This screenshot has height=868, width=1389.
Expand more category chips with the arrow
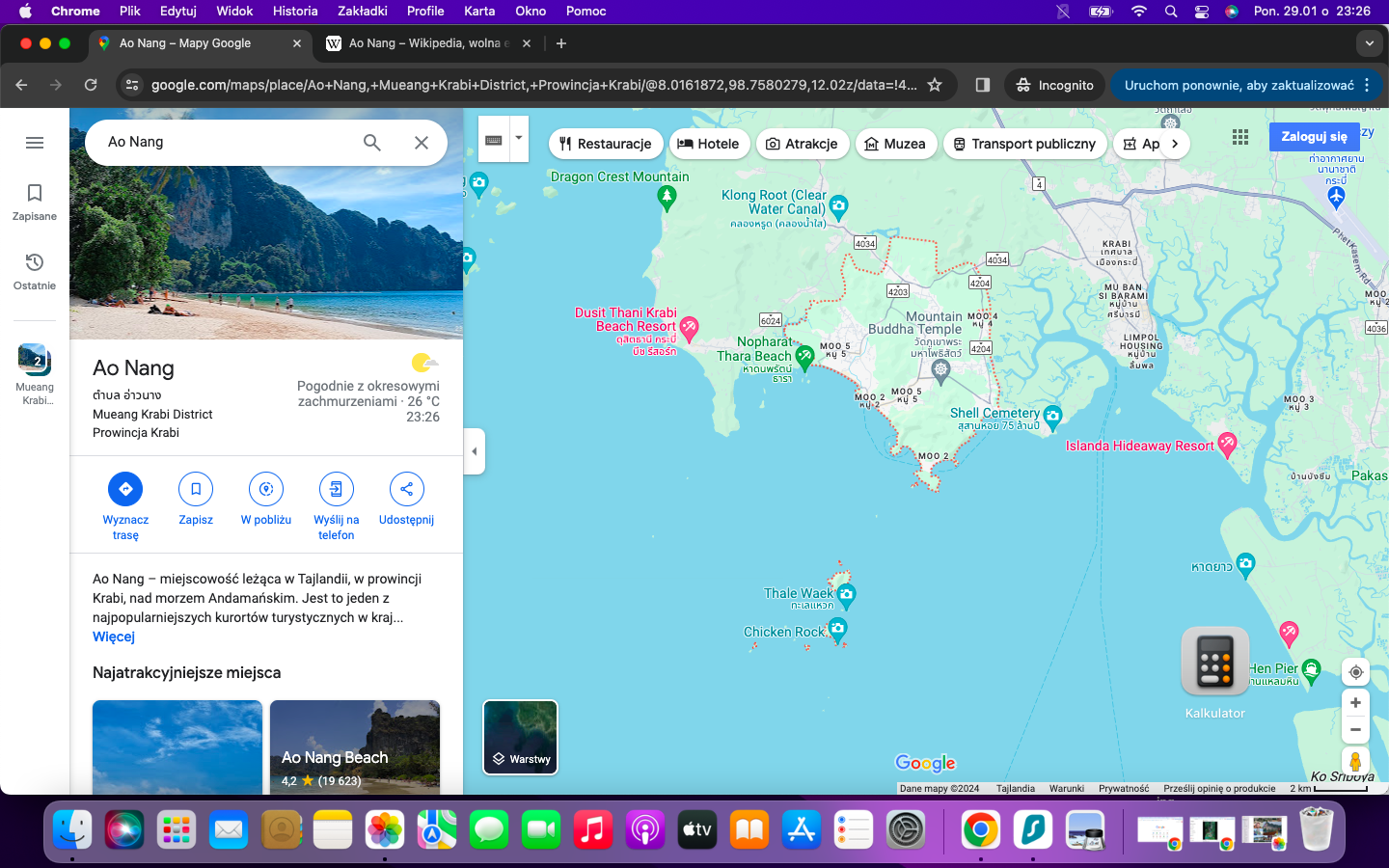click(1175, 143)
